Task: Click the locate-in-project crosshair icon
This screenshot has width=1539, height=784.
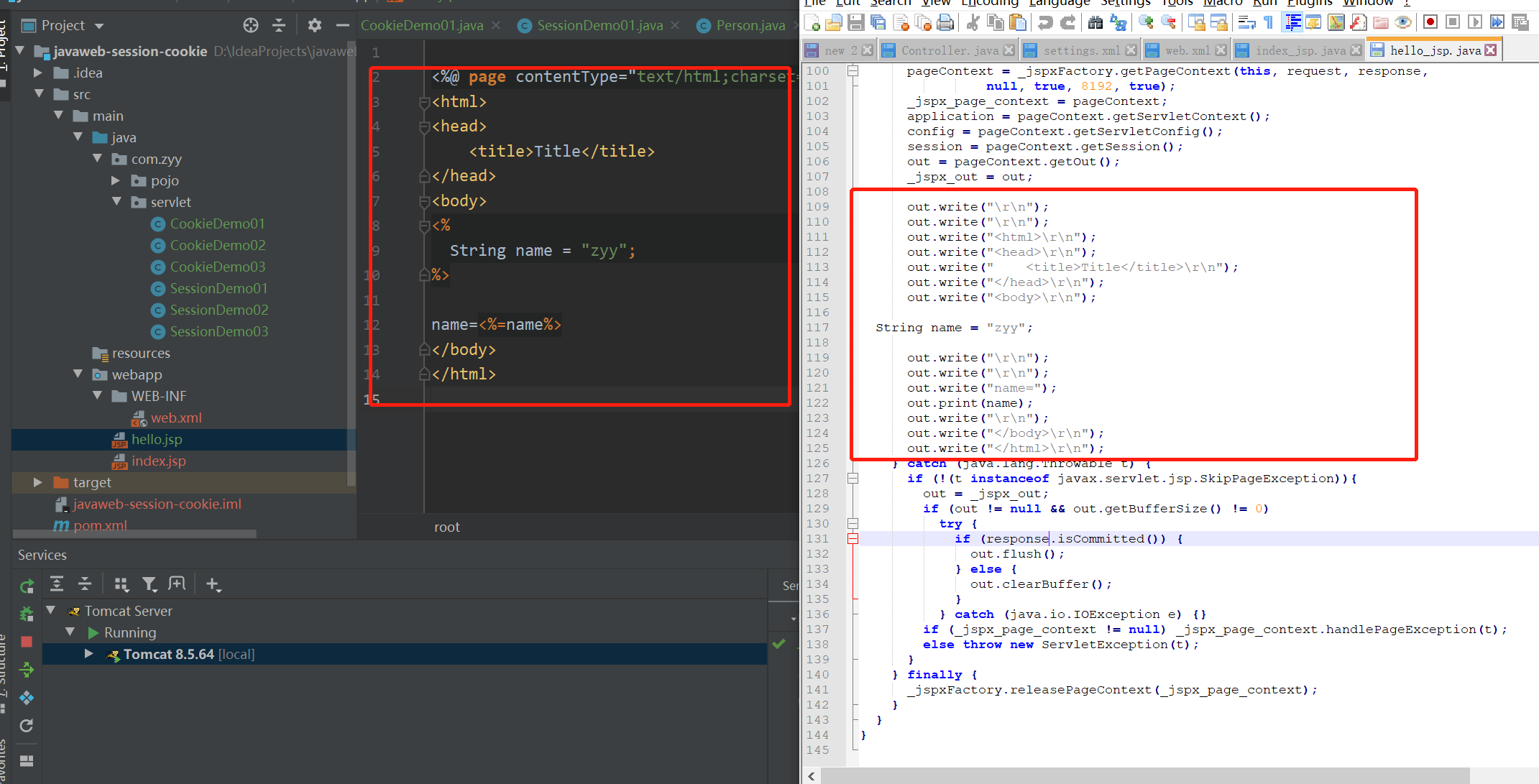Action: [x=250, y=25]
